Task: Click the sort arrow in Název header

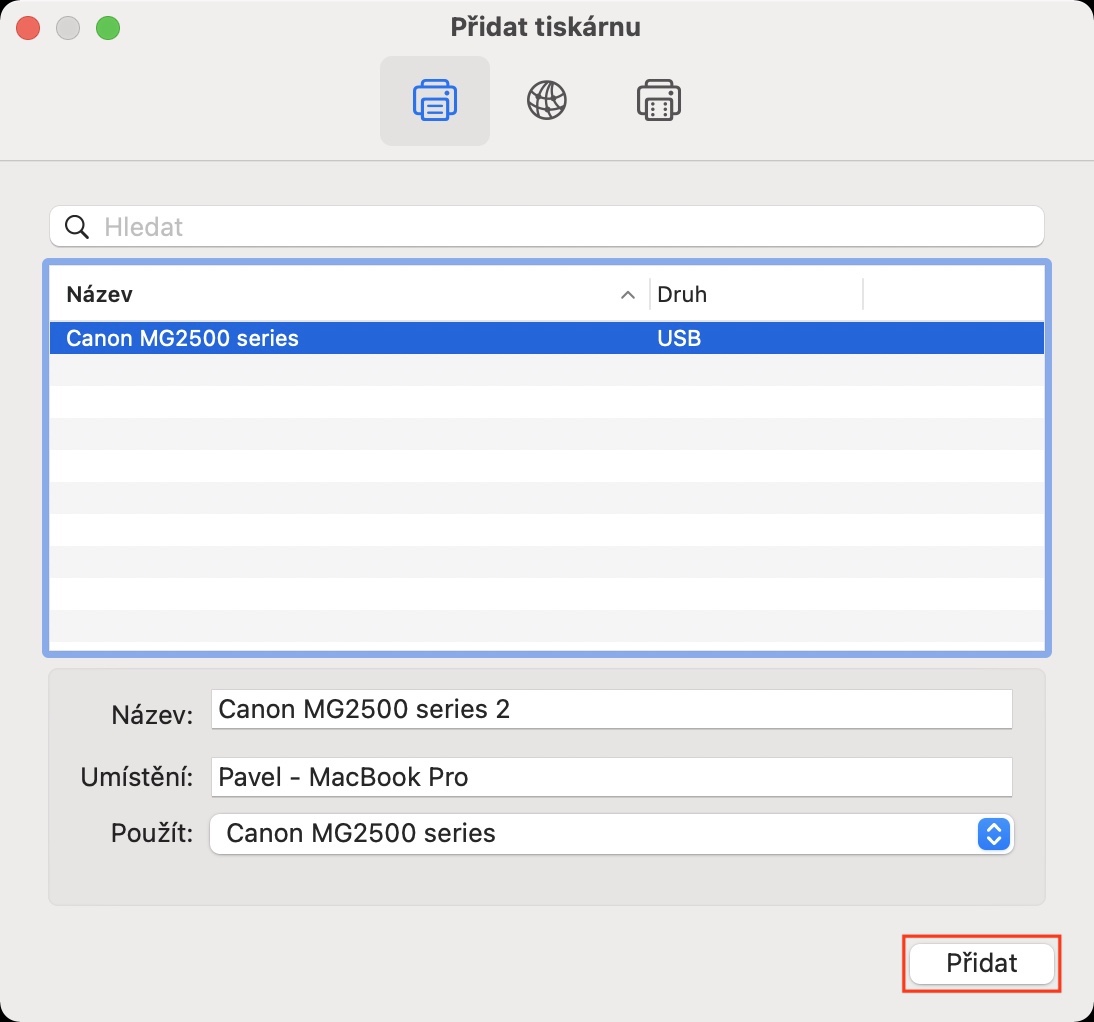Action: (x=628, y=295)
